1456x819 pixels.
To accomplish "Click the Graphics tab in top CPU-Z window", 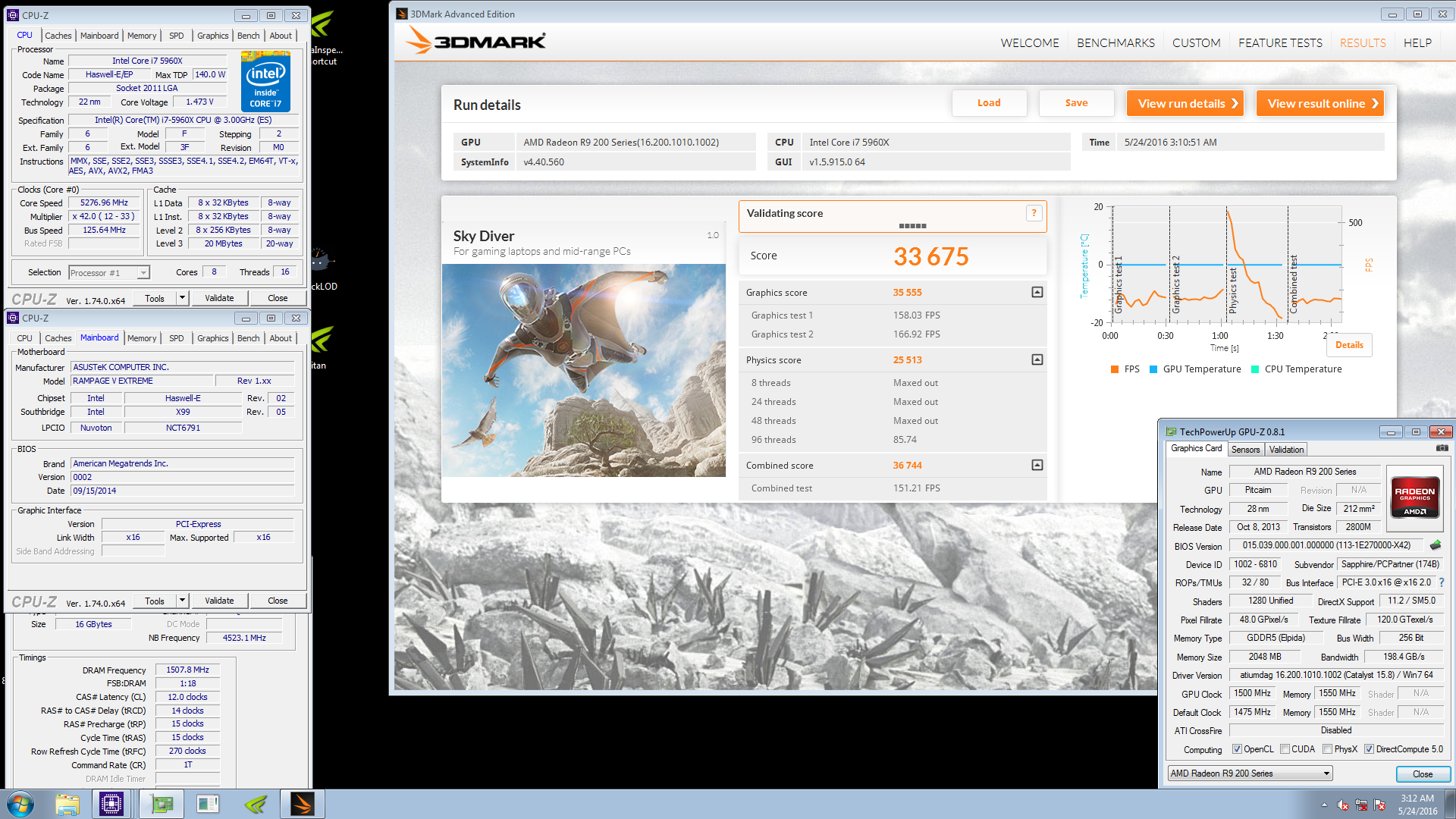I will [212, 36].
